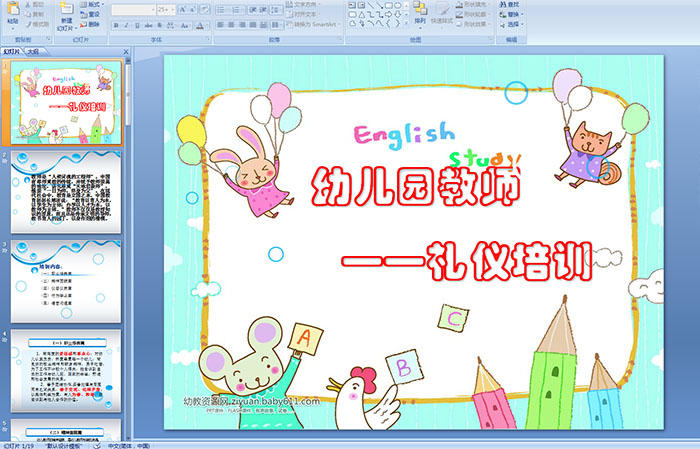The image size is (700, 449).
Task: Toggle Bold formatting
Action: 116,25
